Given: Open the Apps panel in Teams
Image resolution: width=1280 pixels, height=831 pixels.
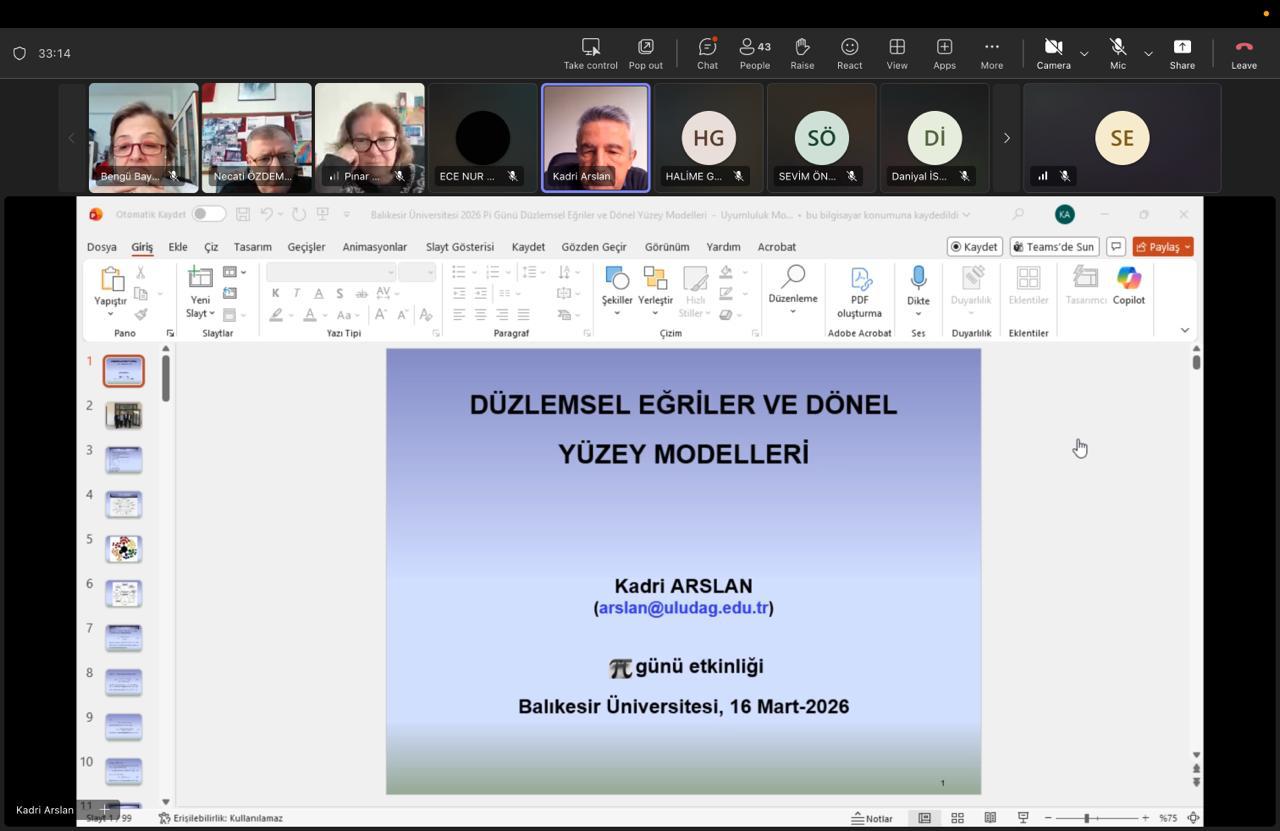Looking at the screenshot, I should tap(944, 54).
